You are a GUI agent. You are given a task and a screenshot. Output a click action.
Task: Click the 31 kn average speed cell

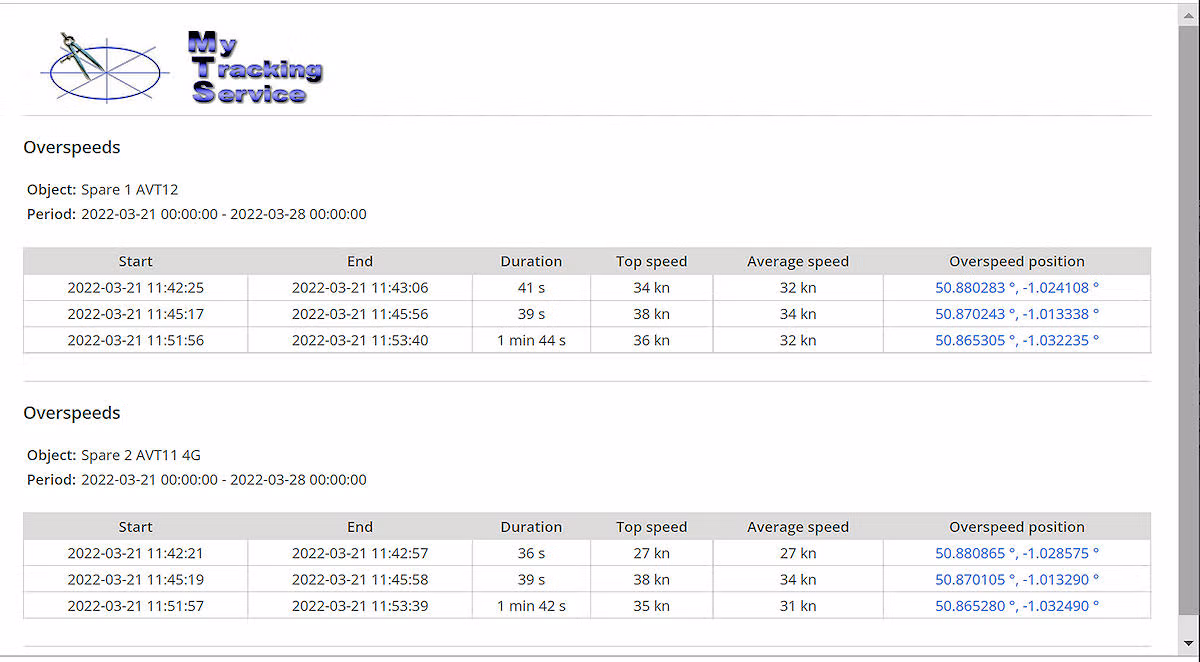798,606
